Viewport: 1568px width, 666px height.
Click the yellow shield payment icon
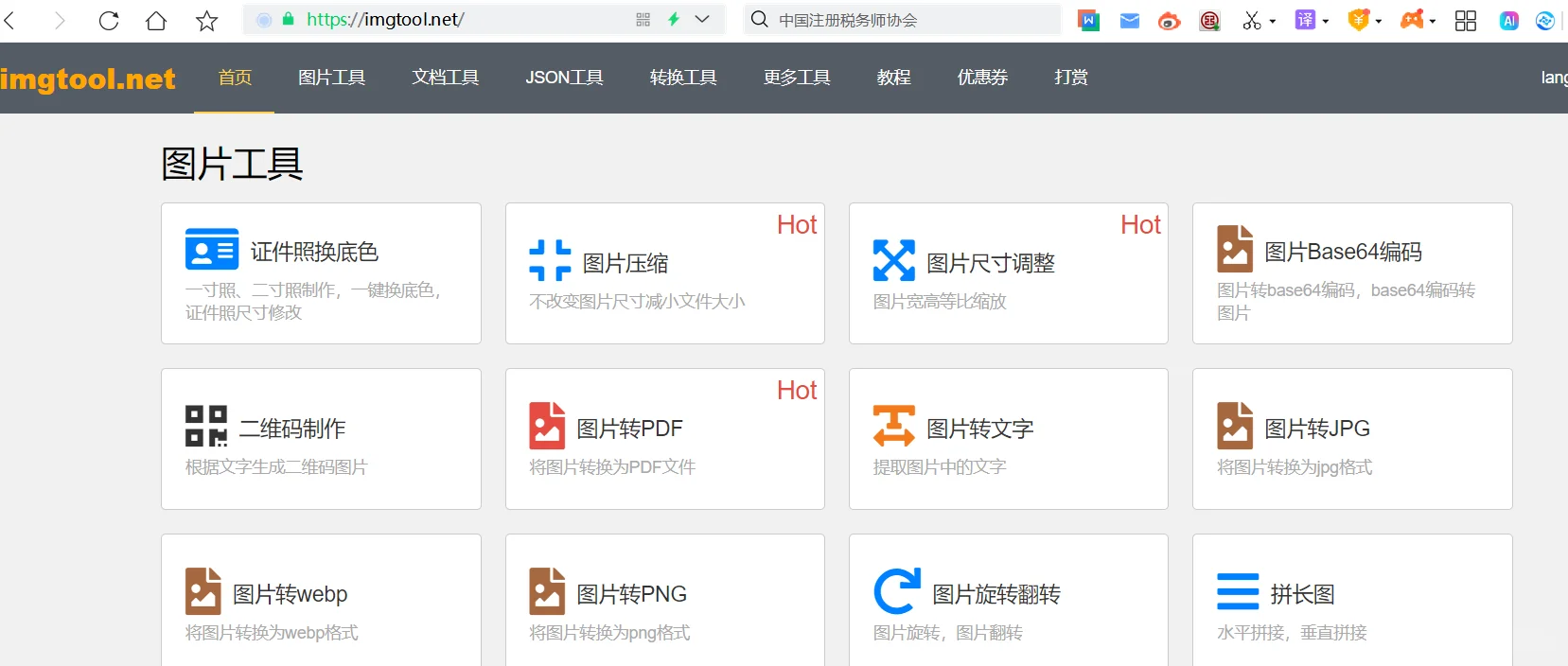click(x=1358, y=20)
